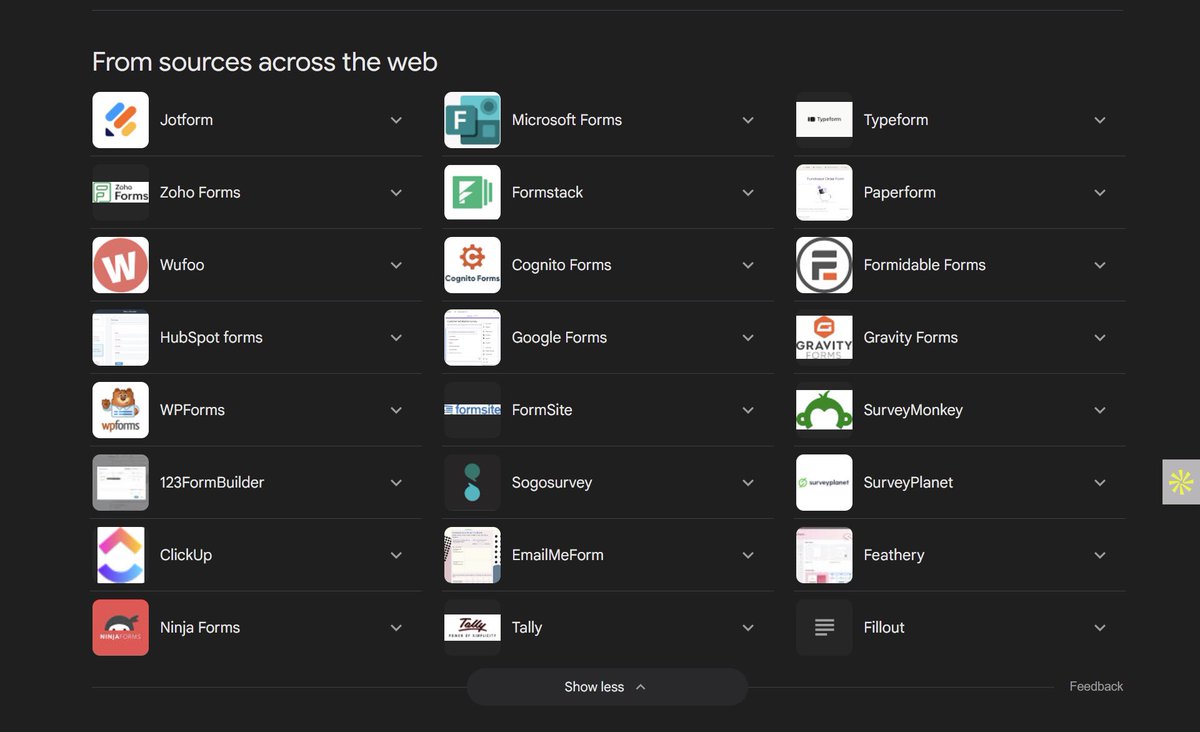Collapse list with Show less button
The image size is (1200, 732).
tap(607, 687)
